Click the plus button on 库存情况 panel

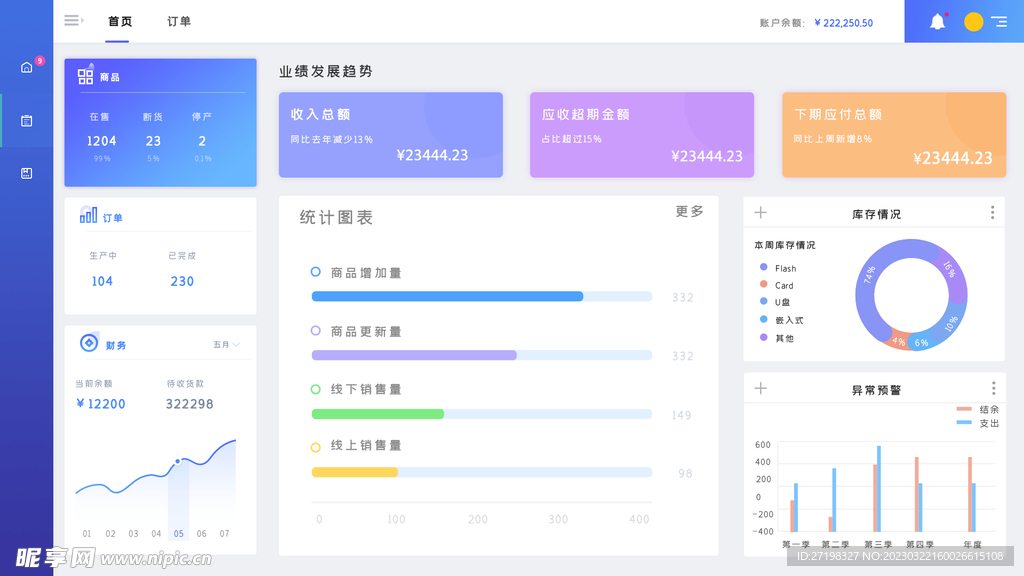[761, 212]
